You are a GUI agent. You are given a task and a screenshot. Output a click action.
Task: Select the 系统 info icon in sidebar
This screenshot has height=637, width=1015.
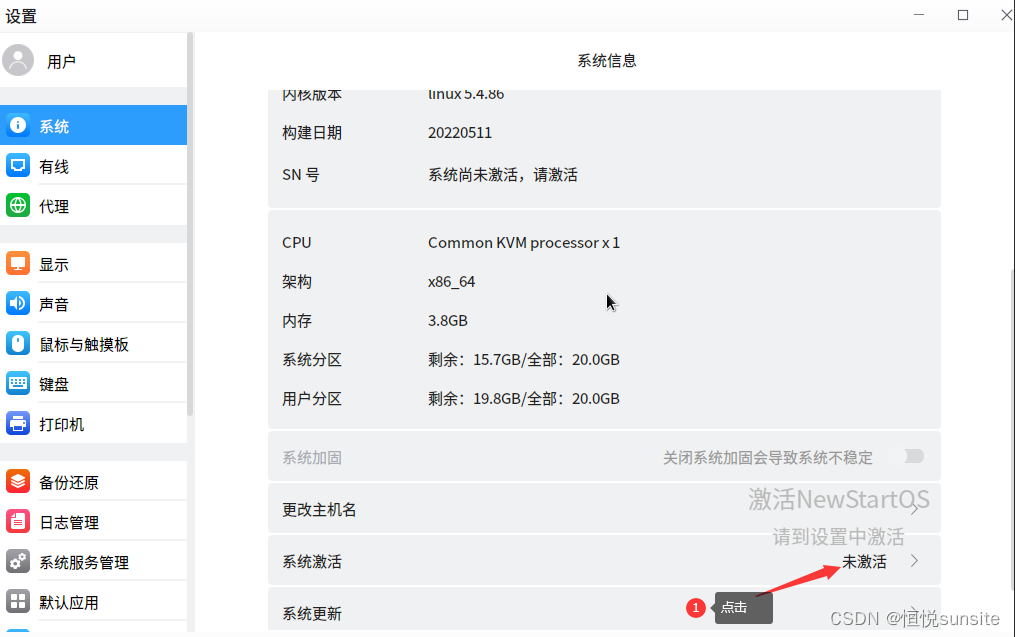tap(18, 125)
